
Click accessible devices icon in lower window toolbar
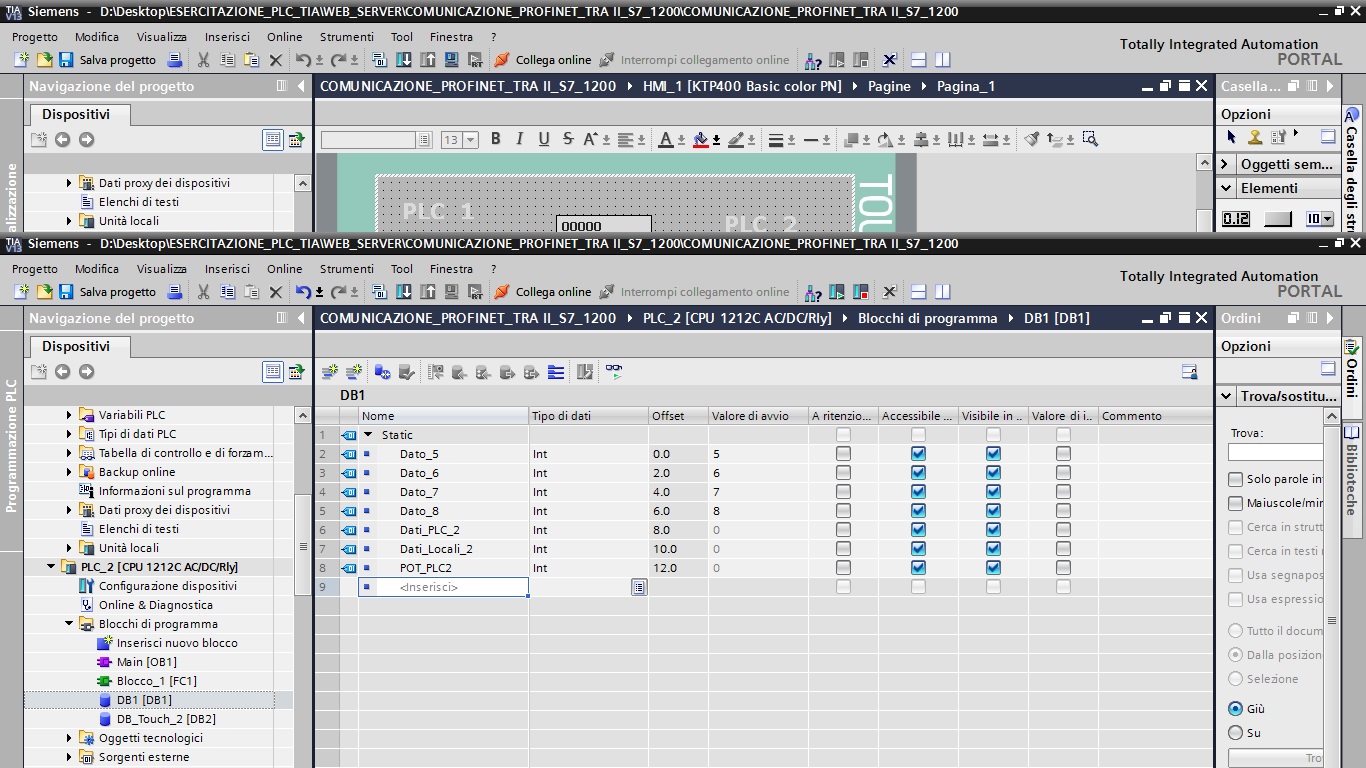pos(813,292)
